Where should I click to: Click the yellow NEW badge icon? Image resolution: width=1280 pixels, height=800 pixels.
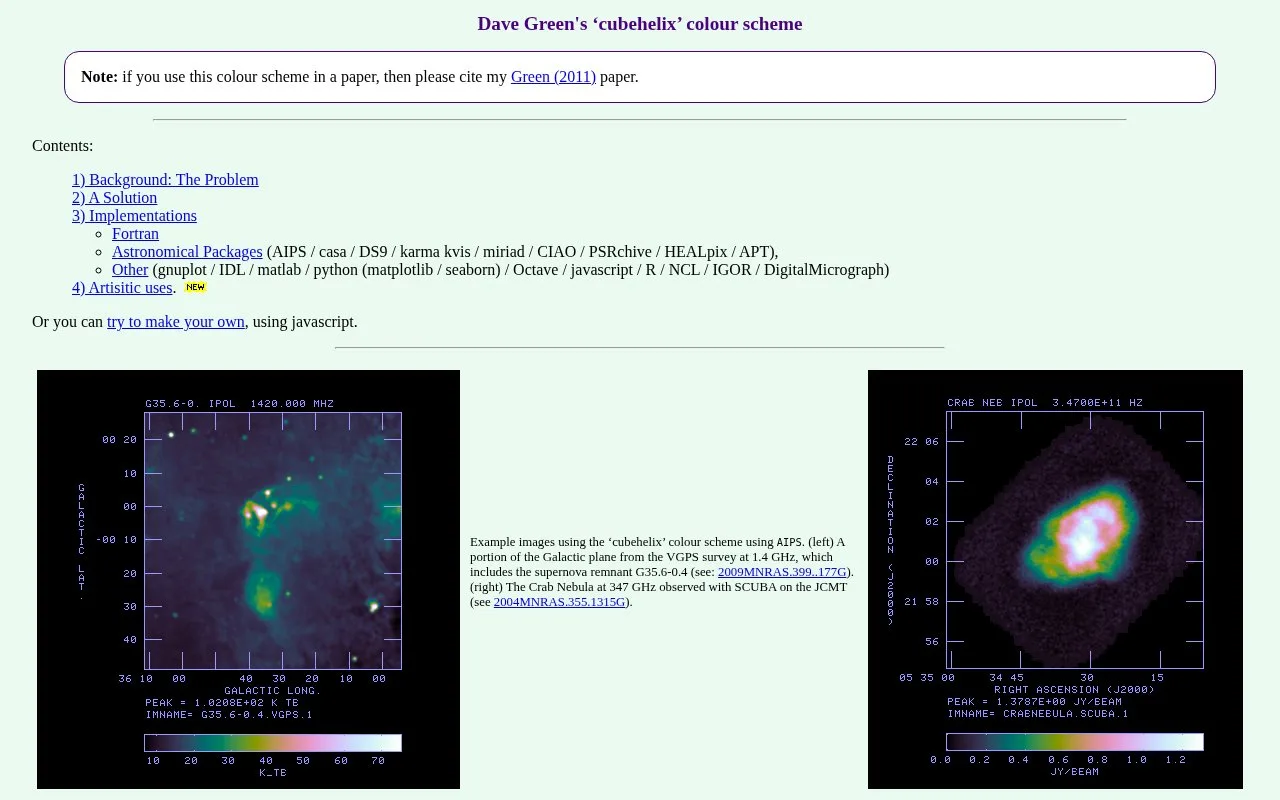click(x=195, y=288)
